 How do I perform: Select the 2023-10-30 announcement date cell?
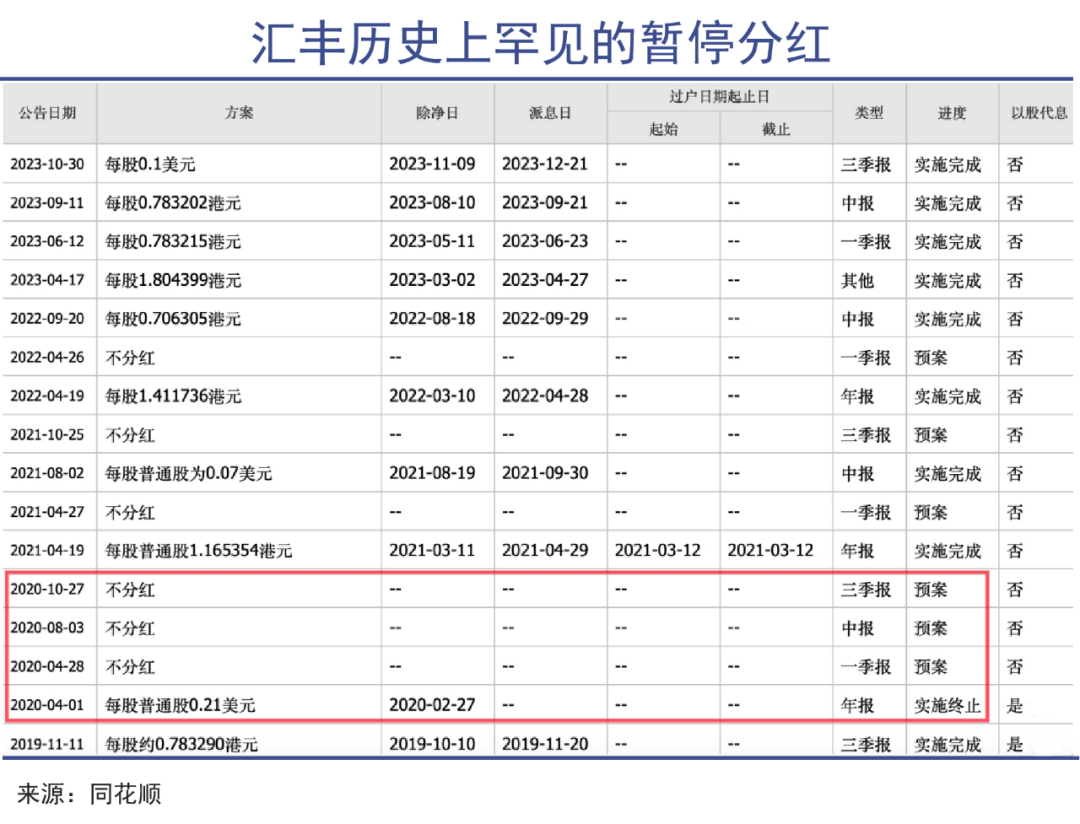[48, 165]
